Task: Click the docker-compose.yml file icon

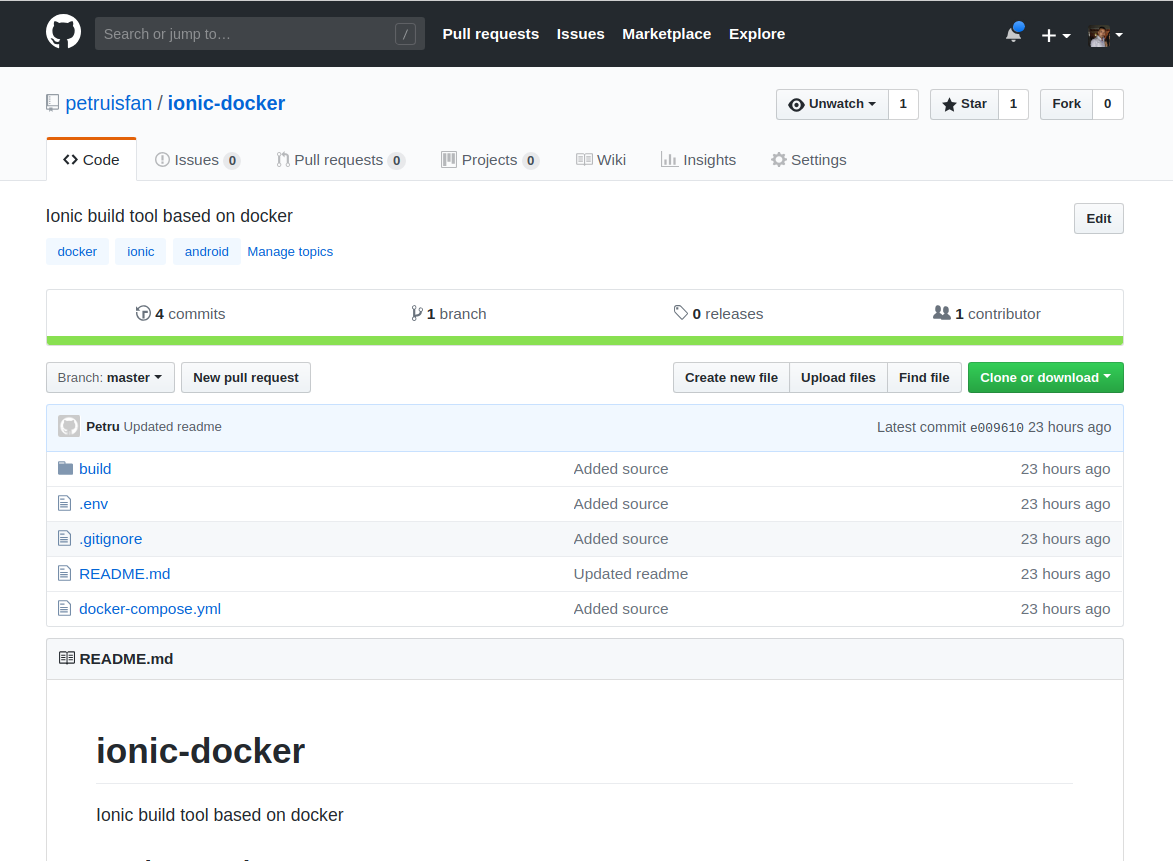Action: (x=64, y=609)
